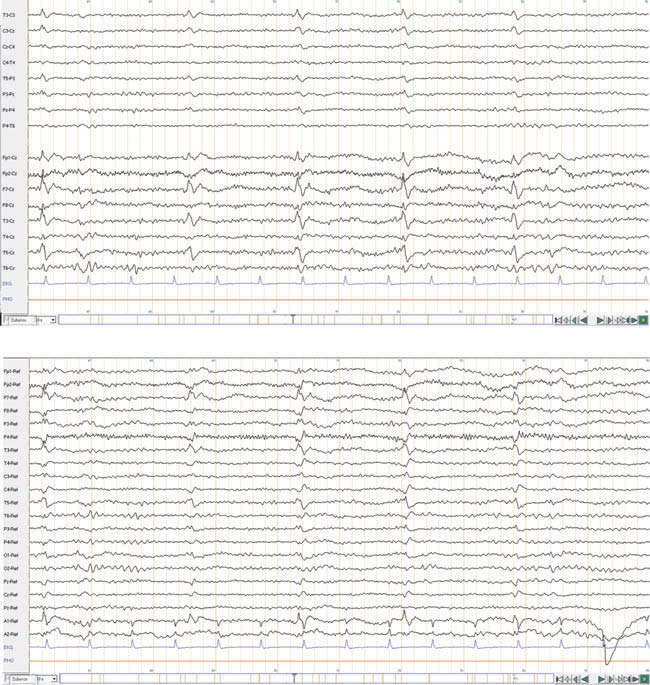
Task: Click position marker on lower overview timeline
Action: point(292,678)
